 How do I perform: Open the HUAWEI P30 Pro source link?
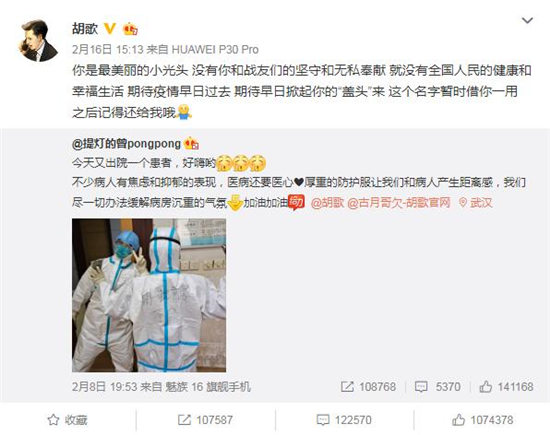click(215, 49)
